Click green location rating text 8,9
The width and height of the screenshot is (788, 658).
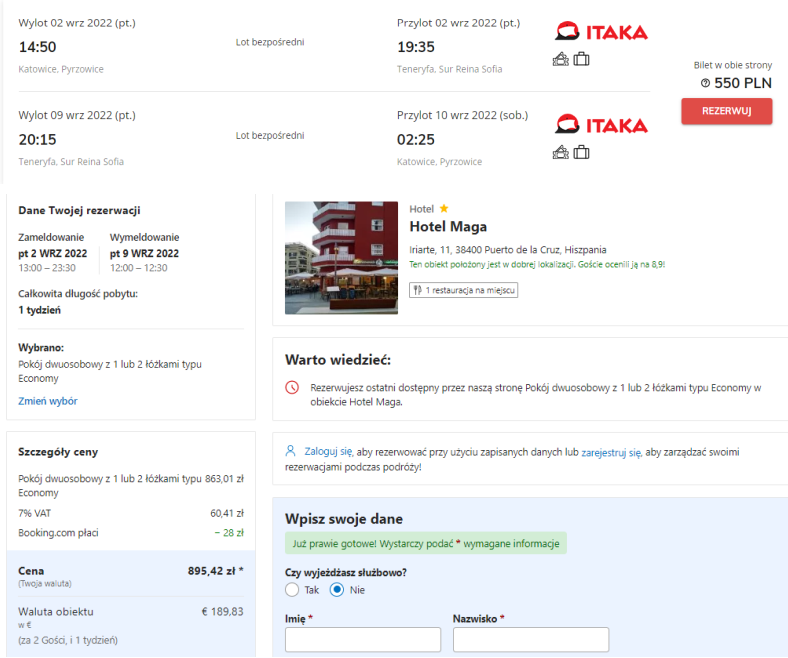[x=537, y=264]
